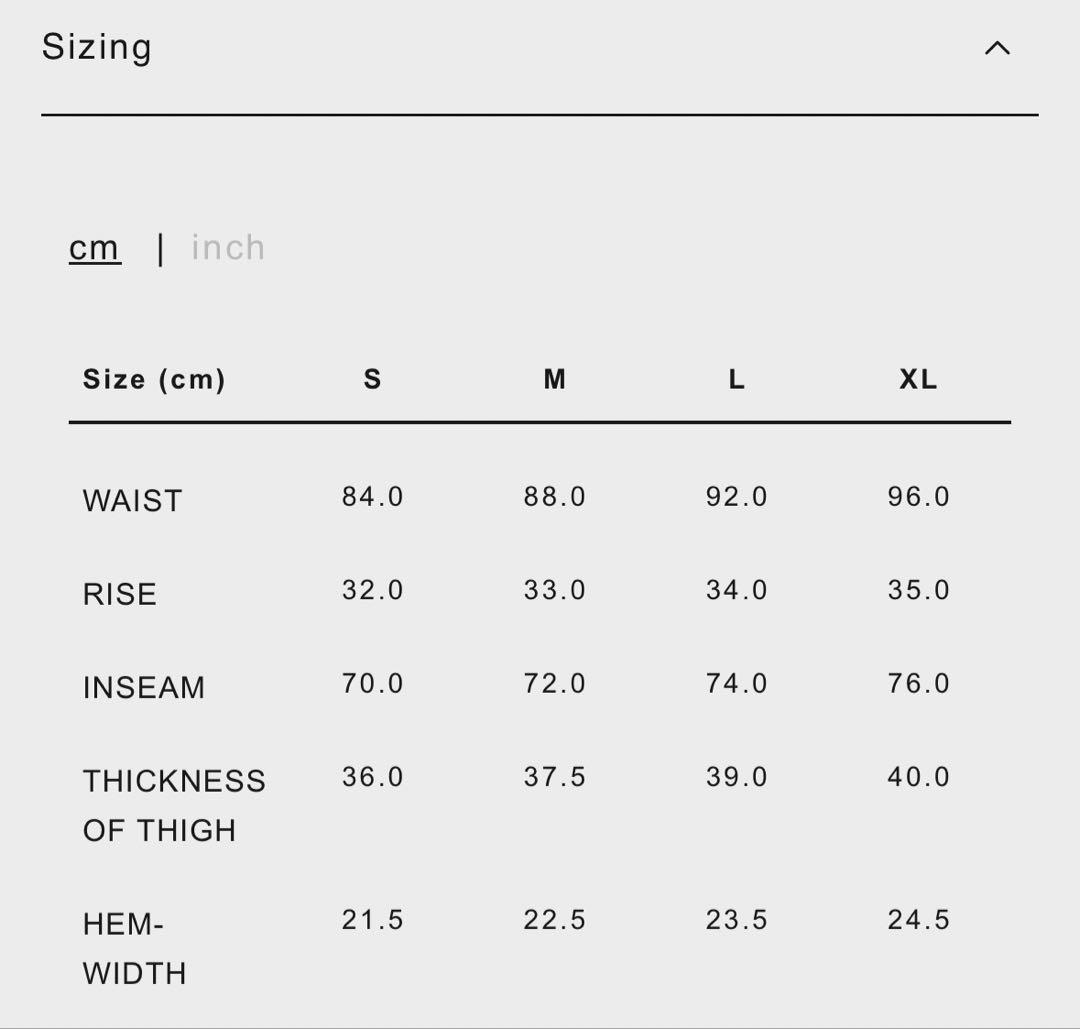Click the Sizing section heading
Screen dimensions: 1080x1029
97,47
